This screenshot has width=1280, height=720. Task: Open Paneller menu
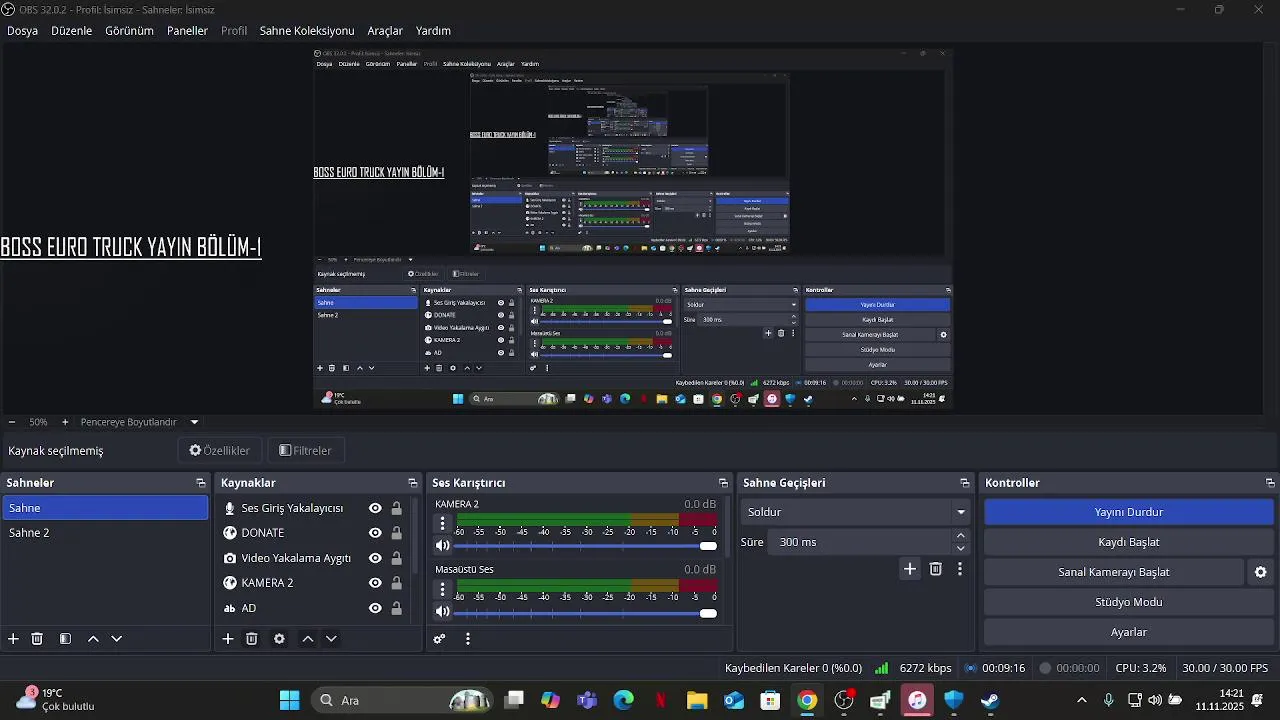point(187,31)
